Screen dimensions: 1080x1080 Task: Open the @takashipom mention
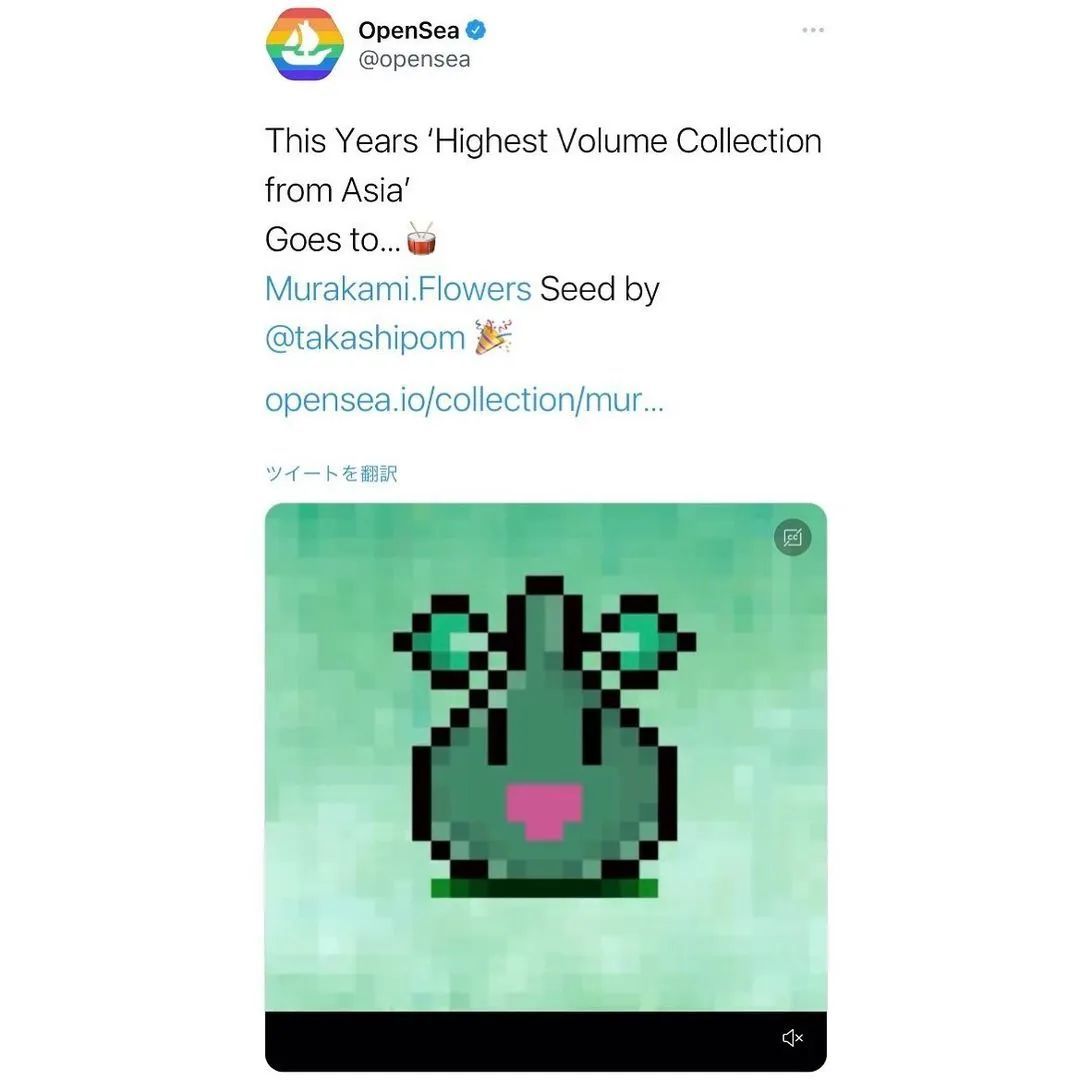coord(365,338)
